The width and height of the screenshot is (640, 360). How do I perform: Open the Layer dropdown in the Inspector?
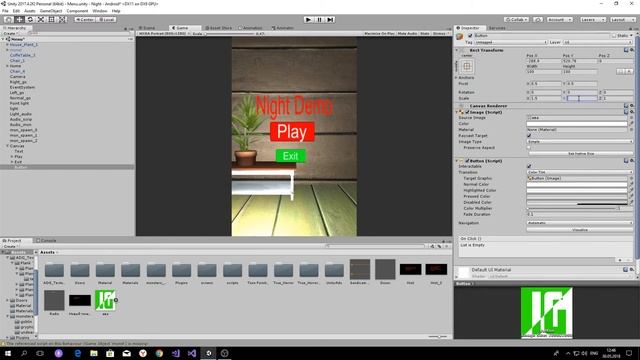tap(598, 42)
